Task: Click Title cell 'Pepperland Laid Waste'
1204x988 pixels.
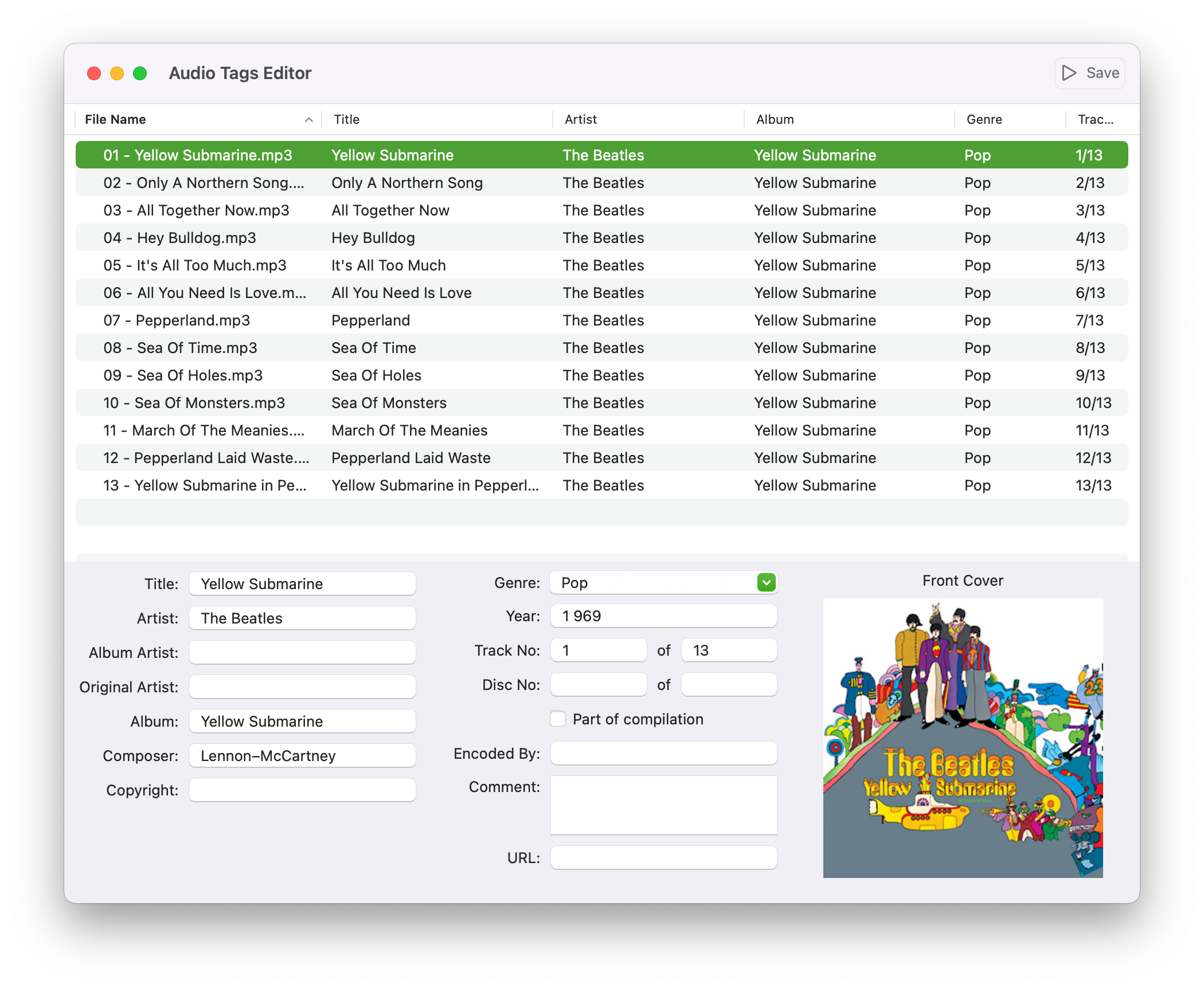Action: 411,457
